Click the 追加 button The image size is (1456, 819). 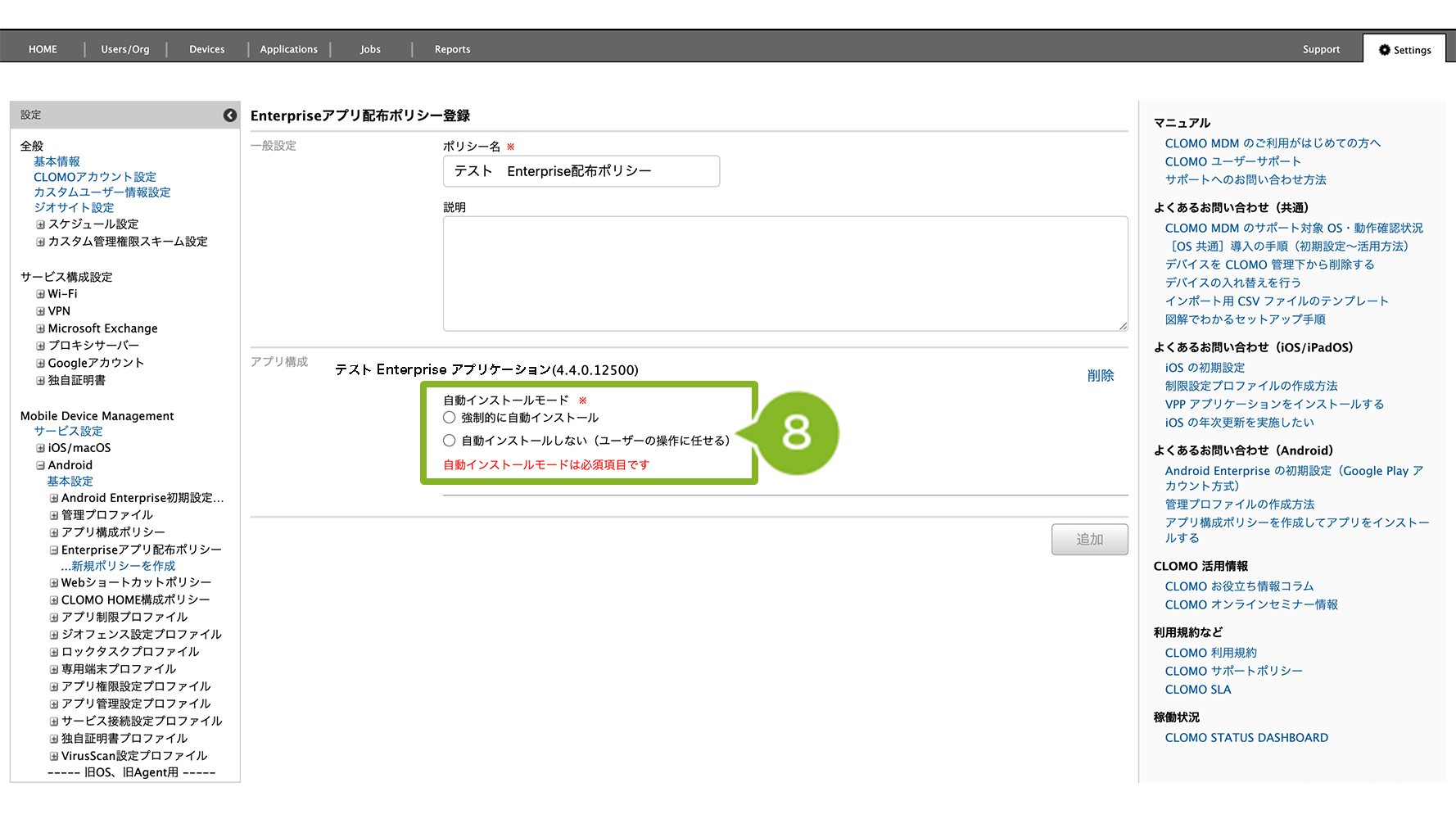click(1089, 540)
